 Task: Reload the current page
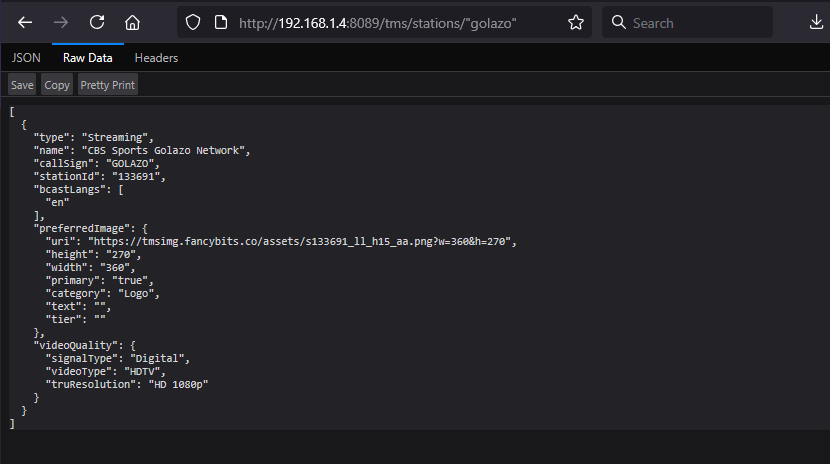(97, 22)
